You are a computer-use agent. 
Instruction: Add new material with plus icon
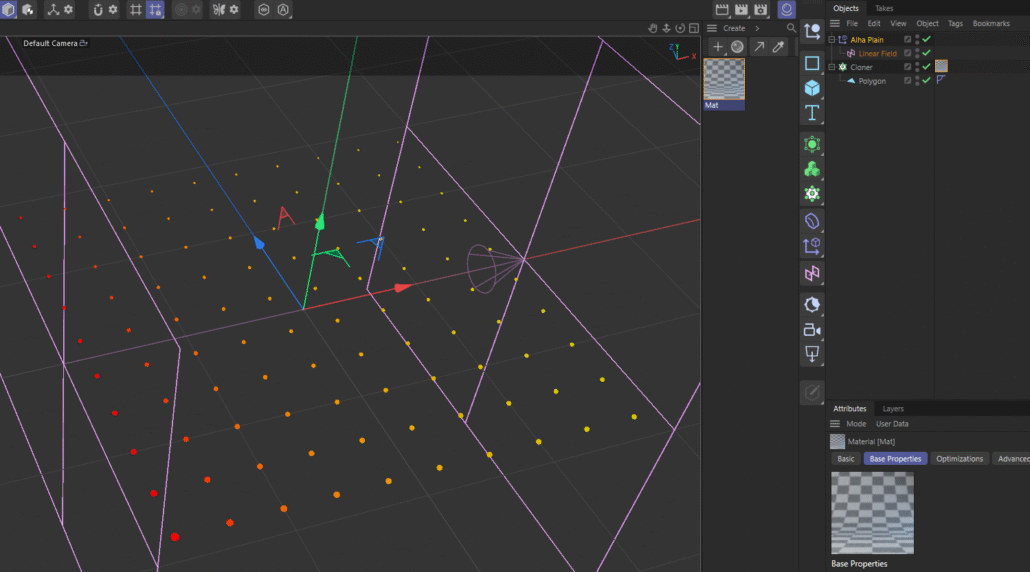pyautogui.click(x=717, y=47)
